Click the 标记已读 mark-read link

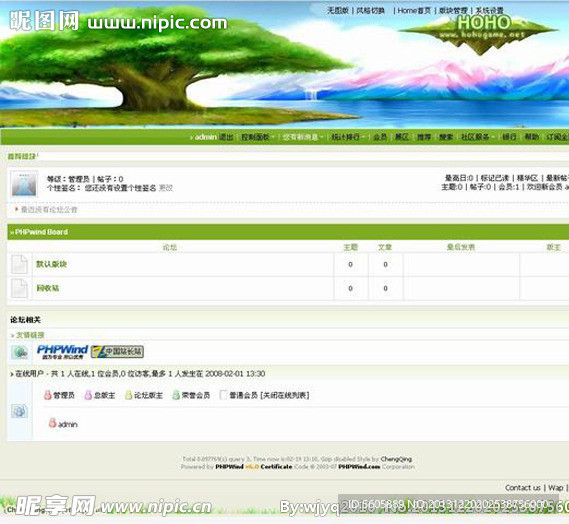tap(495, 178)
